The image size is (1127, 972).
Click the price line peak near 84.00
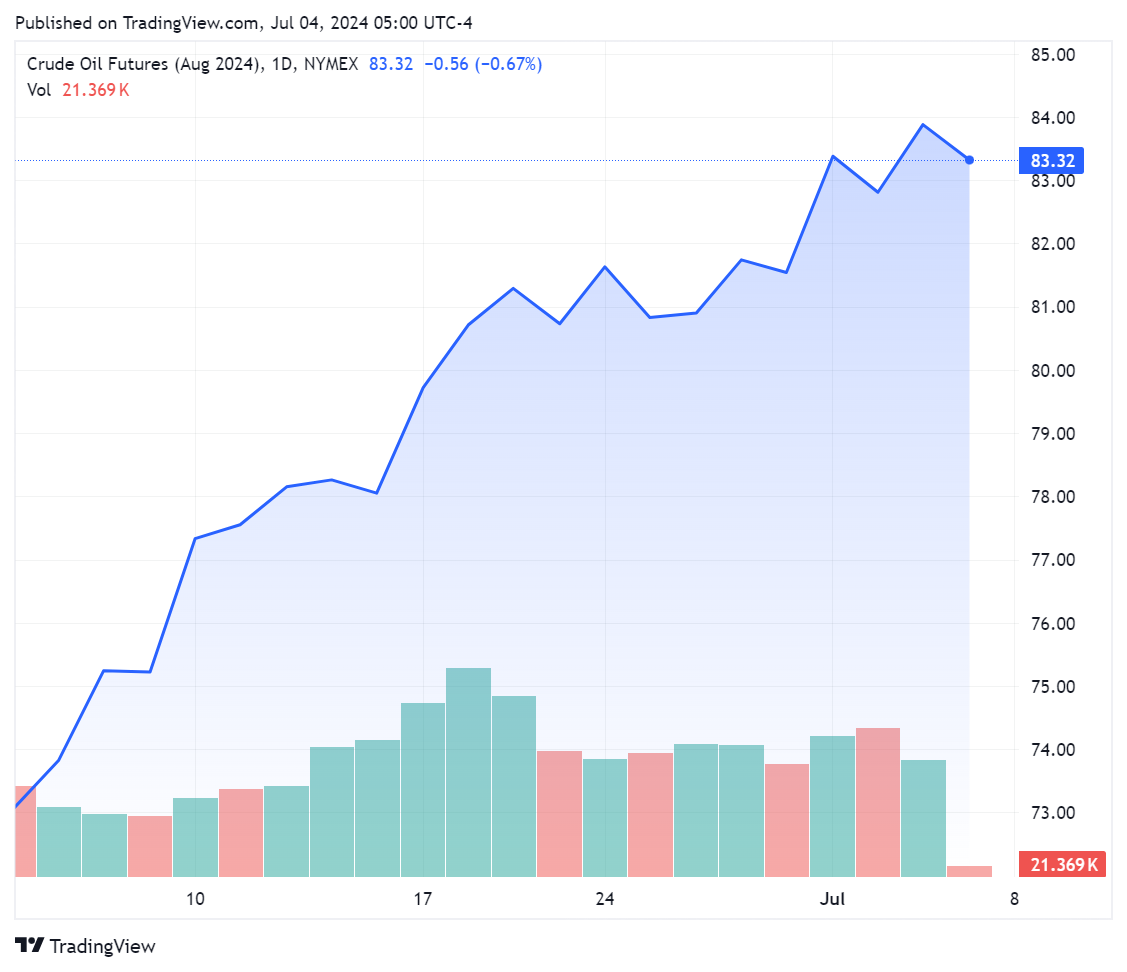coord(924,125)
